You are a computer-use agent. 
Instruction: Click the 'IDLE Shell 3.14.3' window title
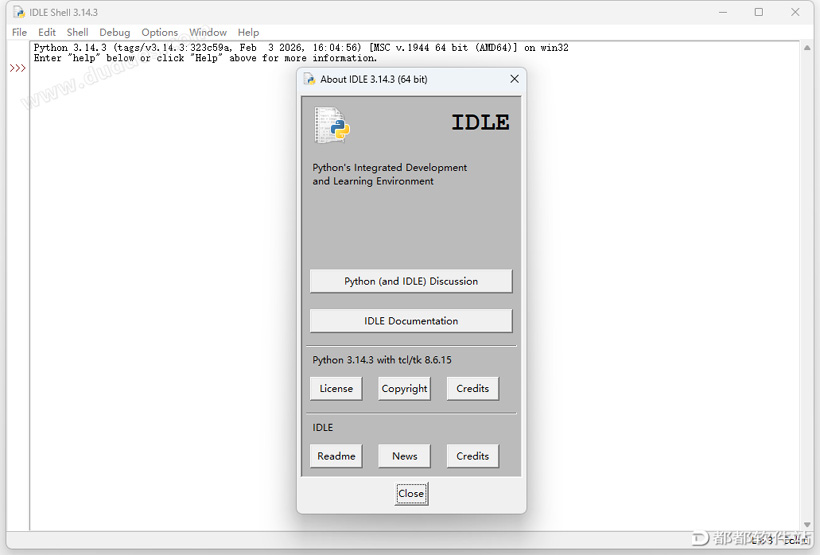click(x=63, y=12)
